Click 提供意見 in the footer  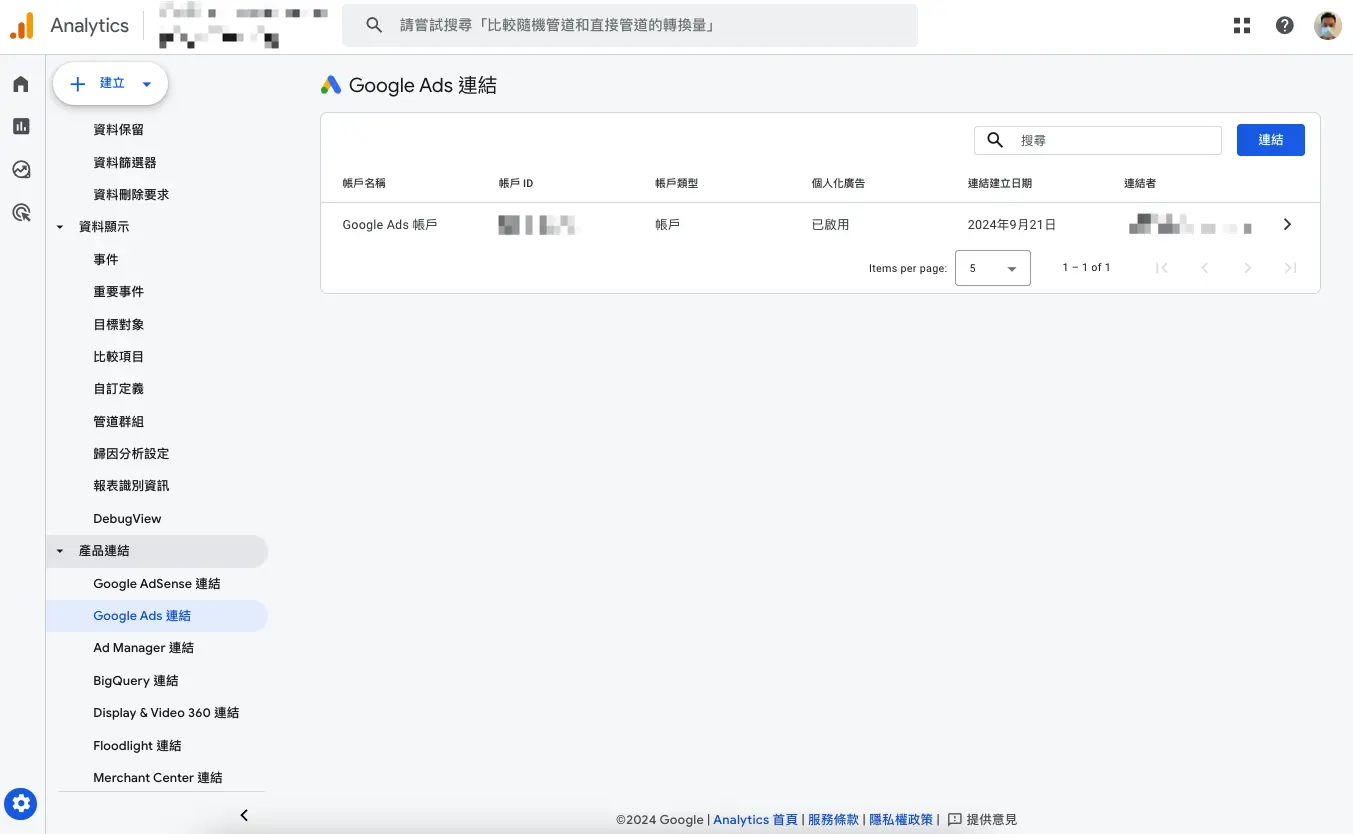991,820
